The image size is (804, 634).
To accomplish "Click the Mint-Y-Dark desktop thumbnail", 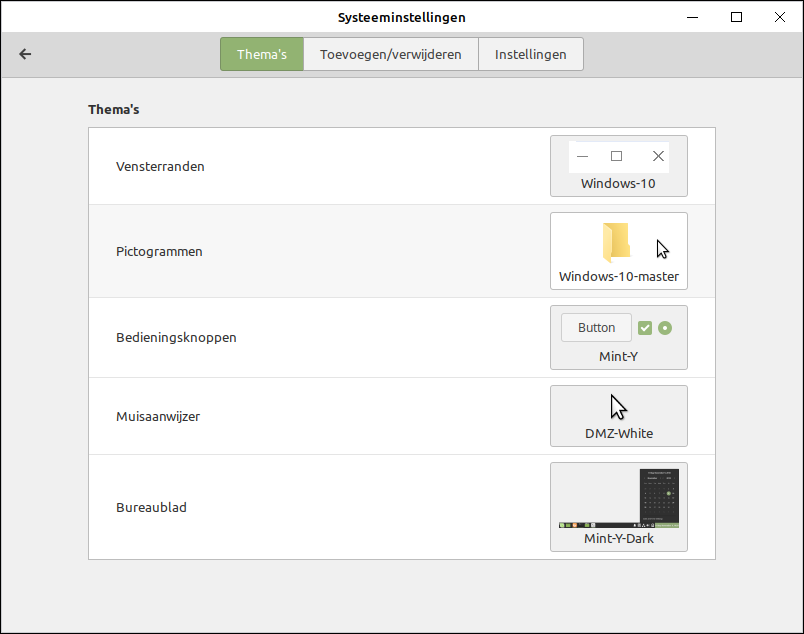I will 618,498.
